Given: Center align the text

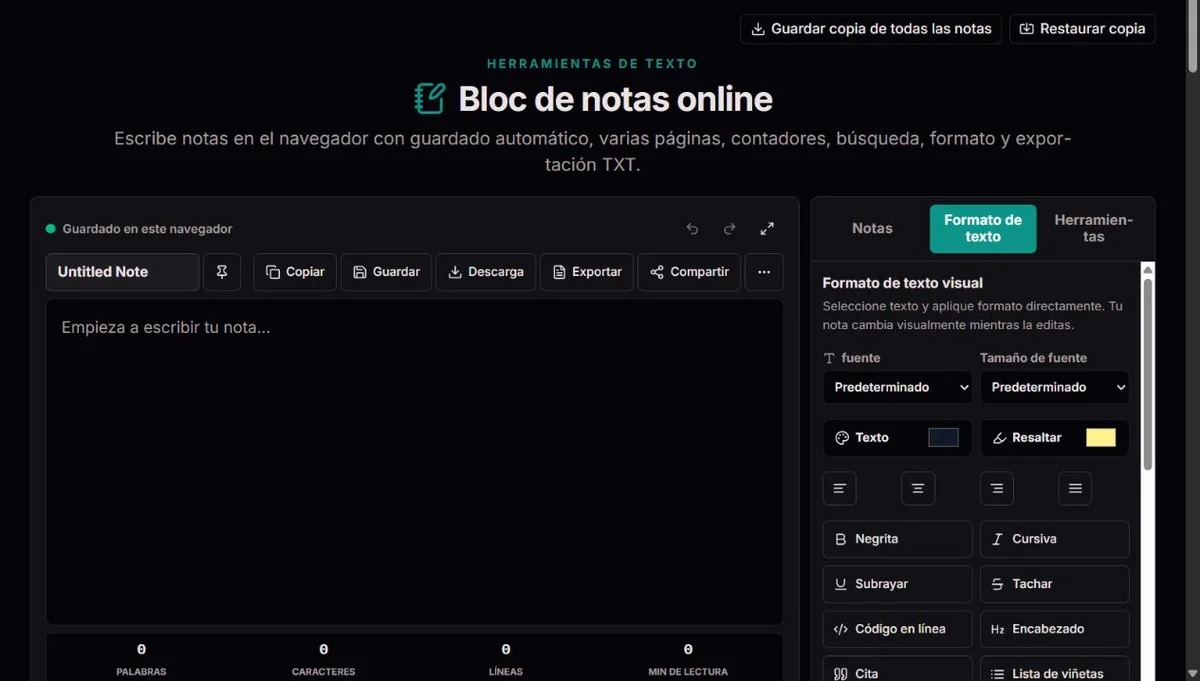Looking at the screenshot, I should pyautogui.click(x=918, y=488).
